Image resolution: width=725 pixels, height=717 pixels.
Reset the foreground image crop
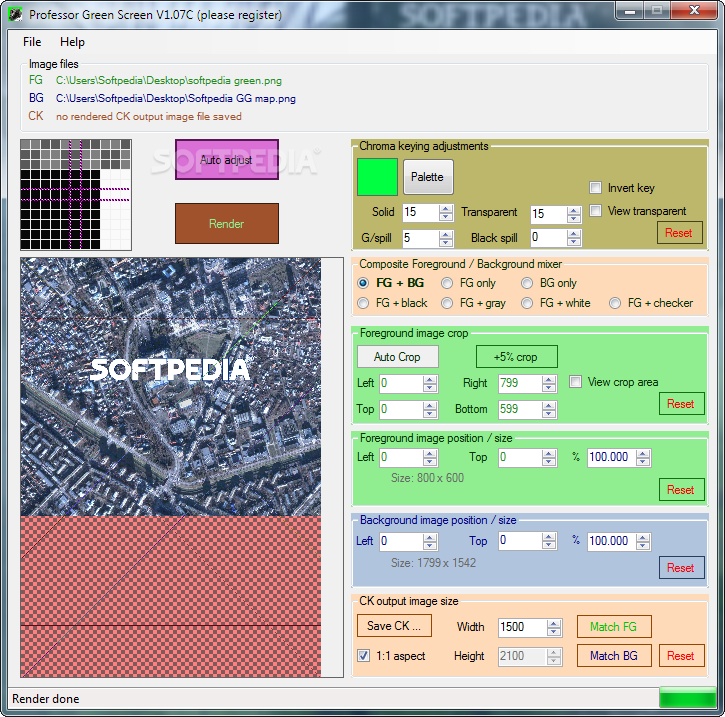click(682, 404)
